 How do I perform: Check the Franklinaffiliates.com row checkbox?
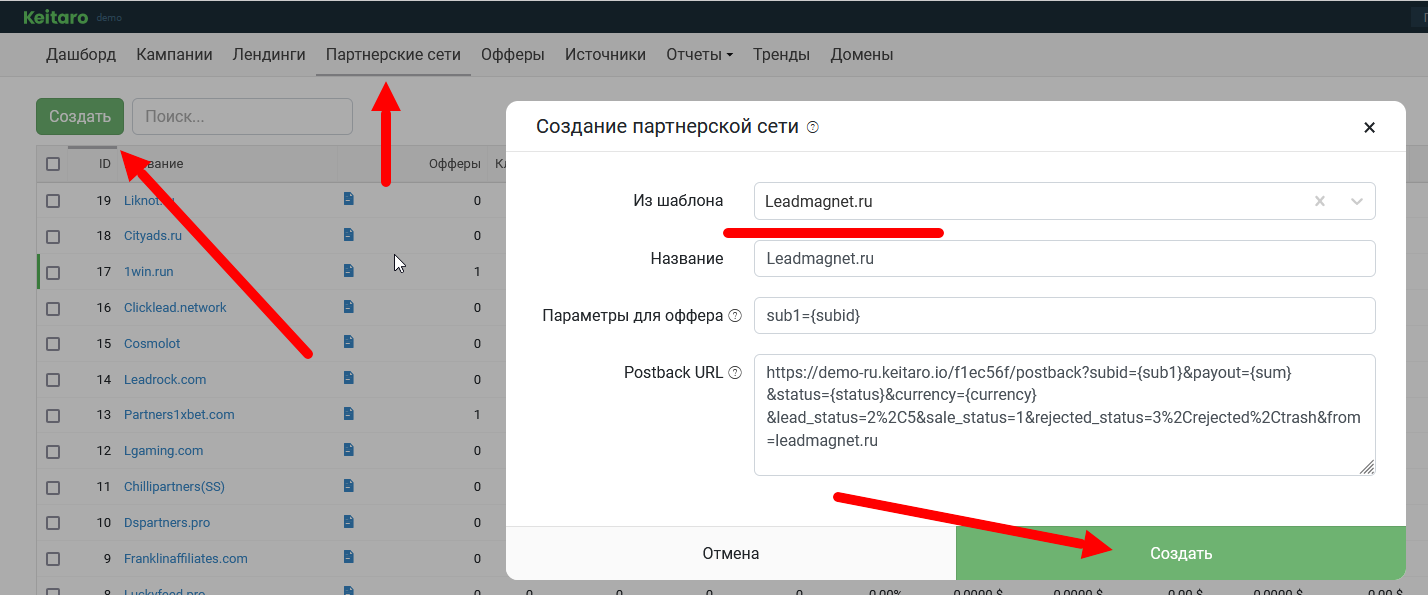pyautogui.click(x=53, y=559)
